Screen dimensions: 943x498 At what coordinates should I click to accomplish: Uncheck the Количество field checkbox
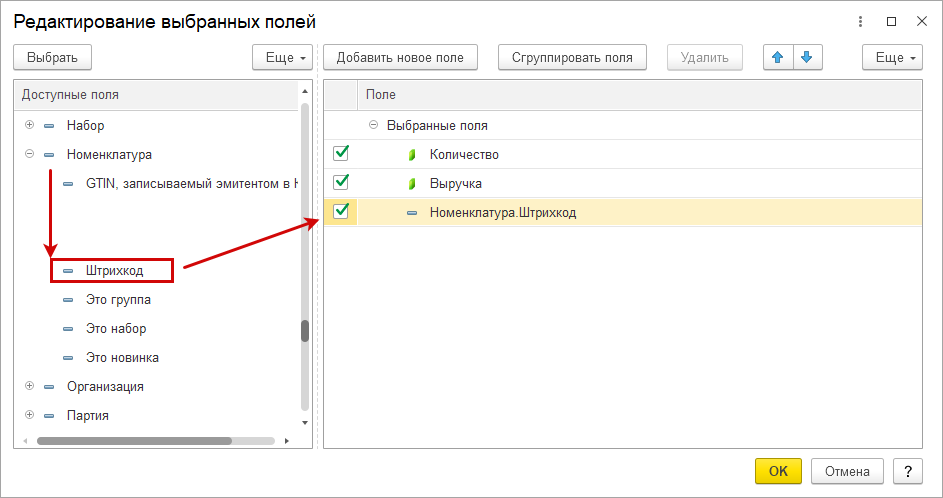(341, 153)
